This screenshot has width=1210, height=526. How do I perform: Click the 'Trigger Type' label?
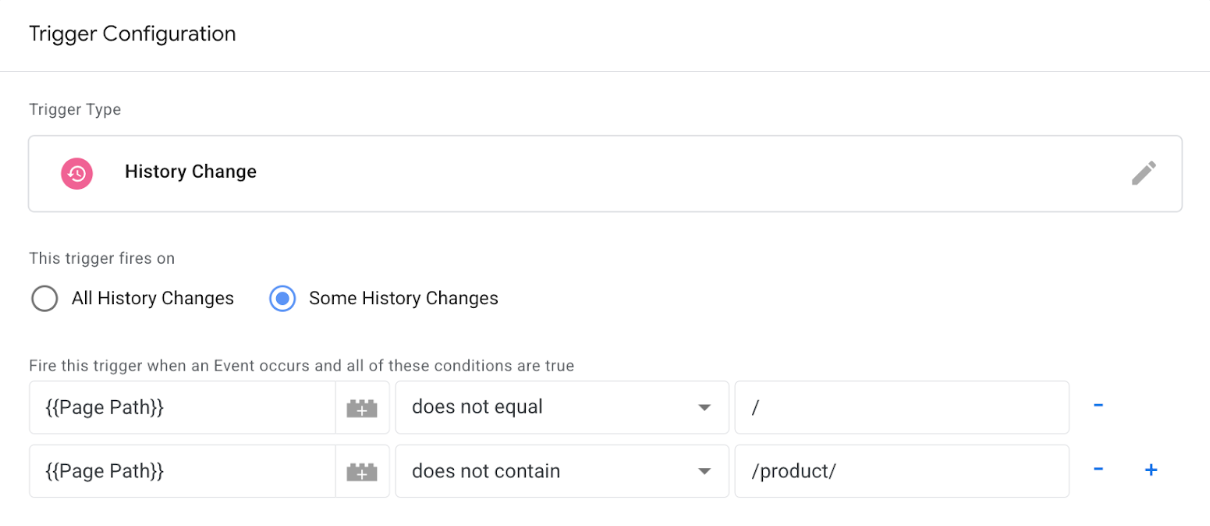click(75, 110)
